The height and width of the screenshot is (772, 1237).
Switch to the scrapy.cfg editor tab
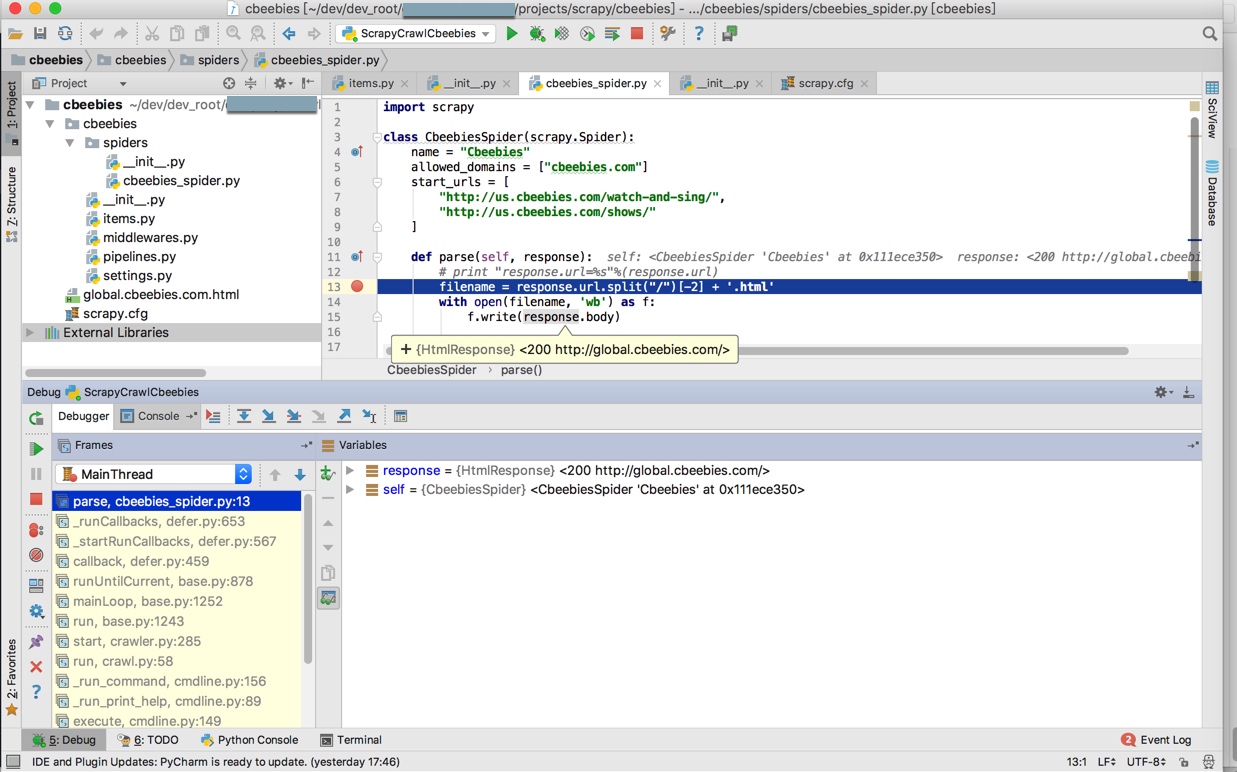[x=826, y=84]
